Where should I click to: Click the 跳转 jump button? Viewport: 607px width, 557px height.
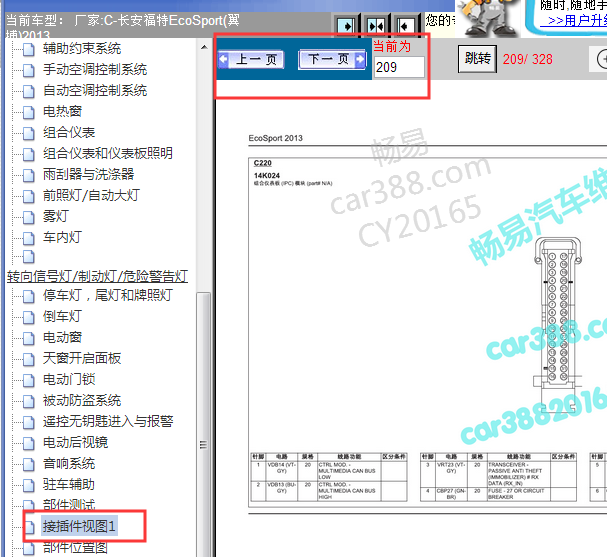pos(477,59)
